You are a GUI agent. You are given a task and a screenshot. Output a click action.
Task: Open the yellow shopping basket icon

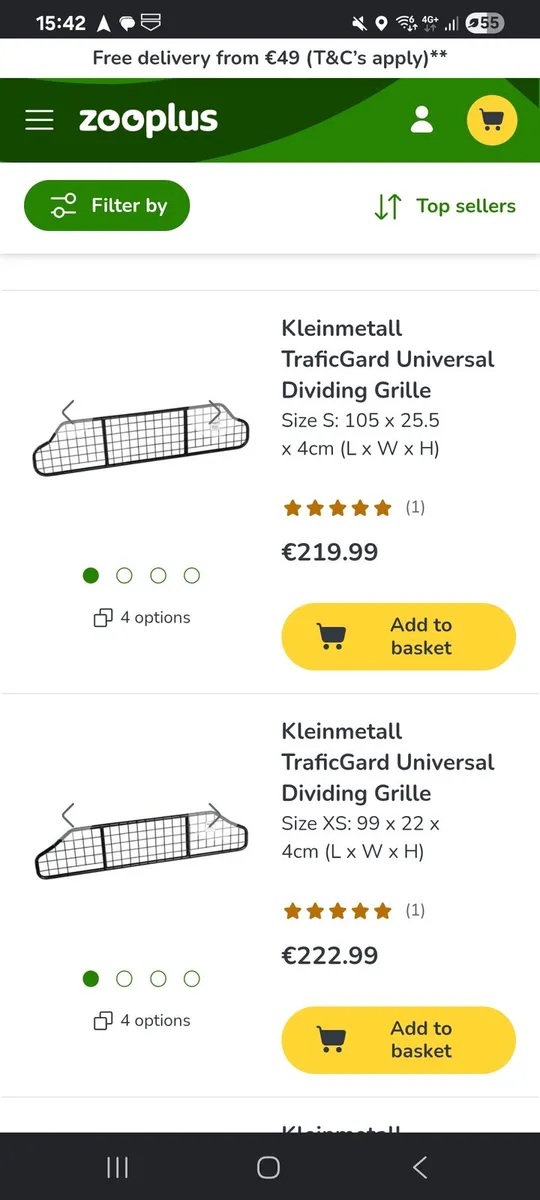click(492, 121)
